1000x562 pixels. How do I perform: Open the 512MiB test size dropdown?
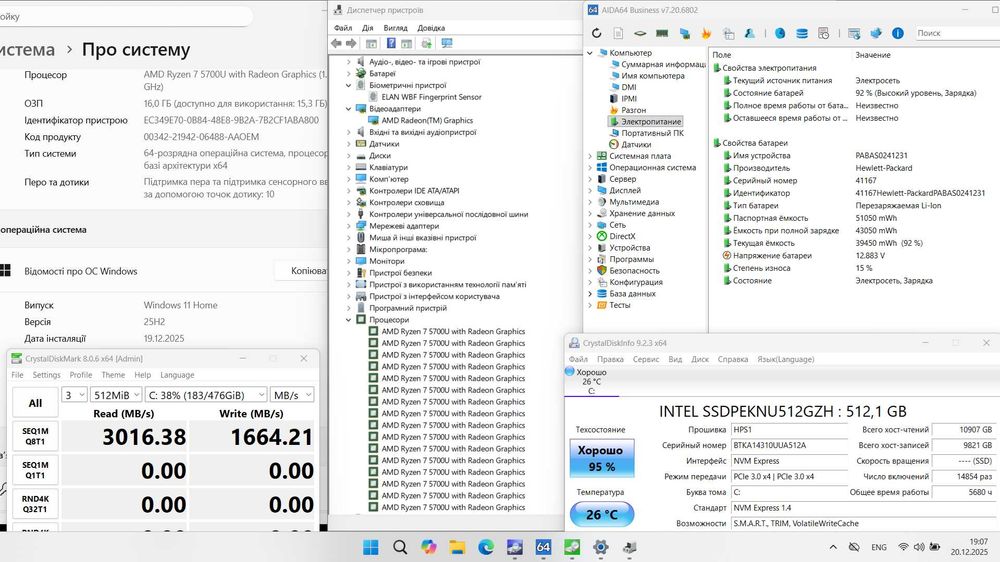click(x=115, y=395)
